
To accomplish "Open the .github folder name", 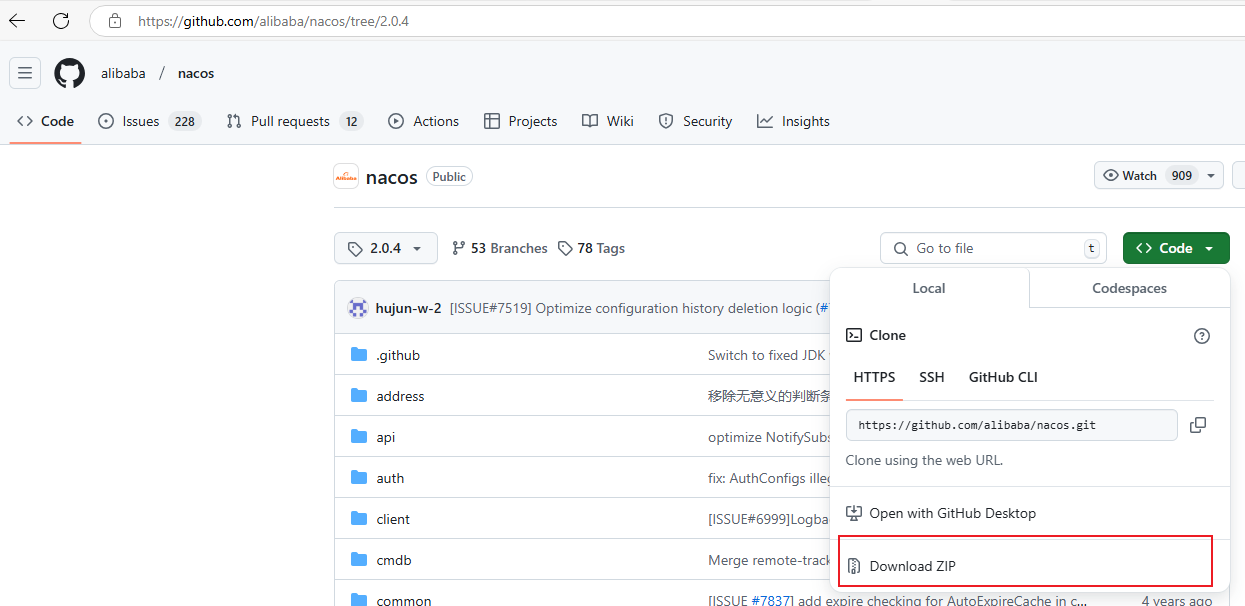I will point(398,355).
